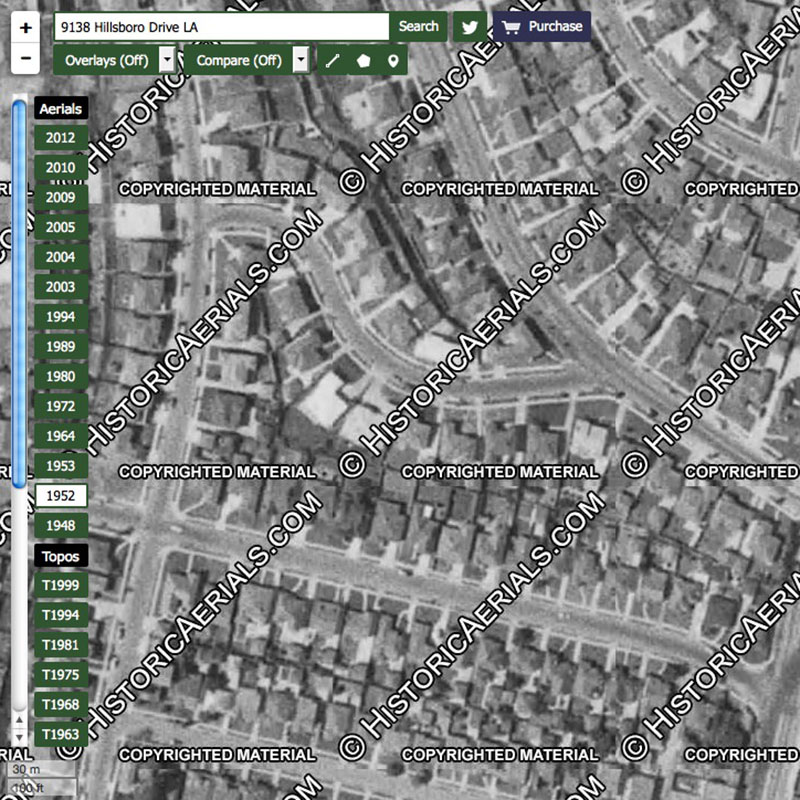This screenshot has width=800, height=800.
Task: Select the line measure tool
Action: (x=333, y=61)
